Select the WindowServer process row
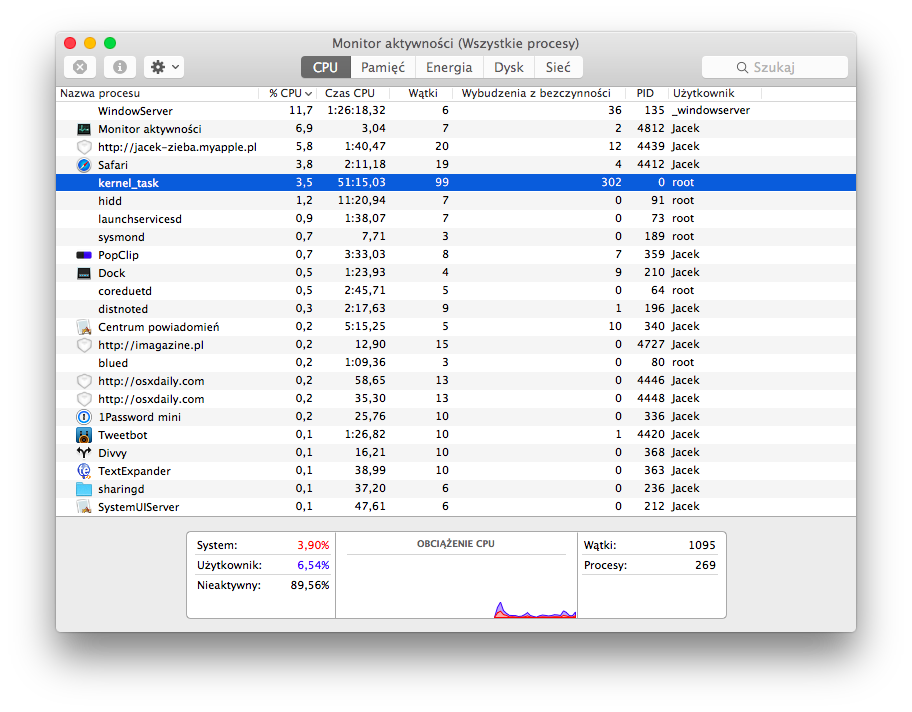912x712 pixels. (456, 111)
